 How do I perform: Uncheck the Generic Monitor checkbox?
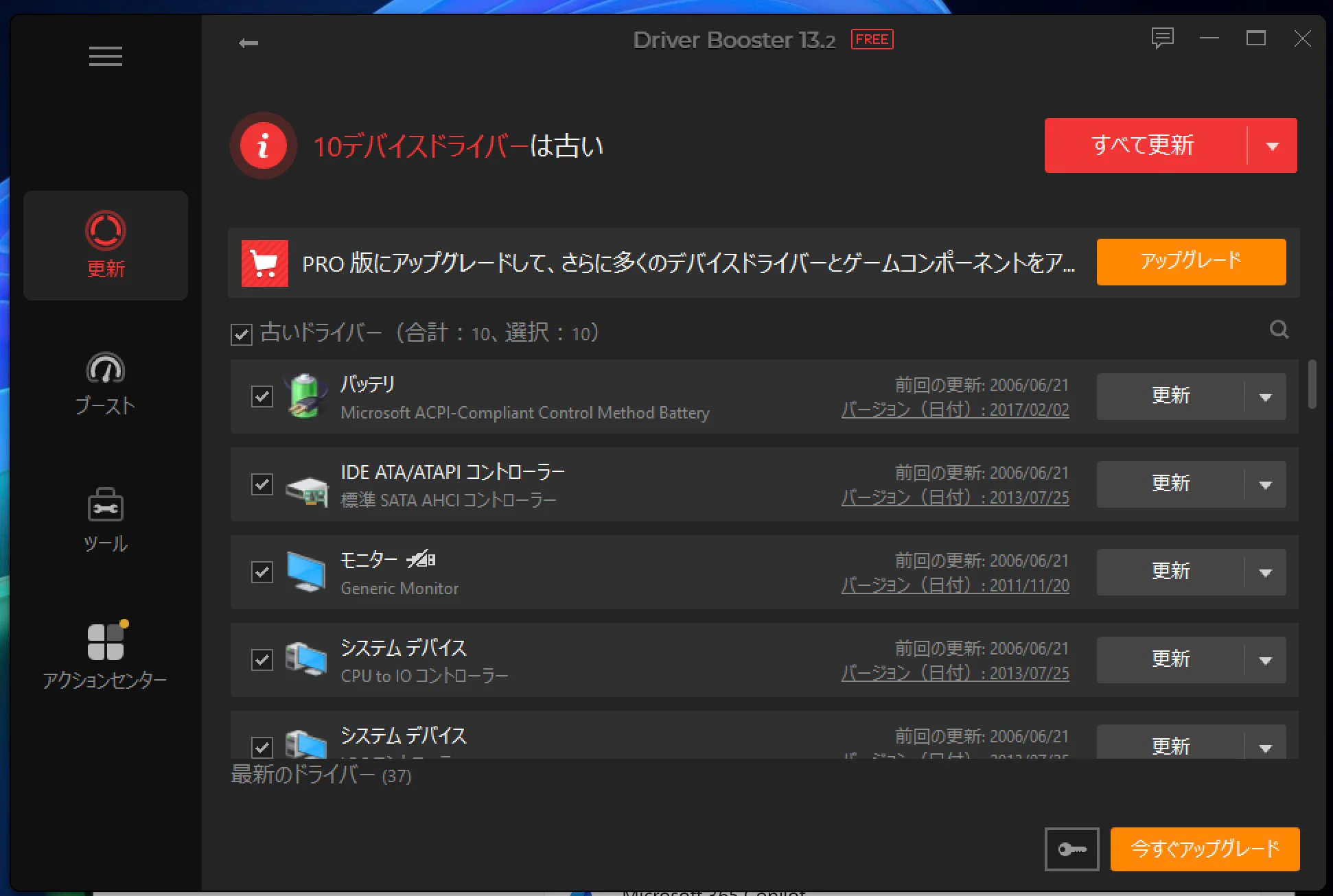click(262, 571)
